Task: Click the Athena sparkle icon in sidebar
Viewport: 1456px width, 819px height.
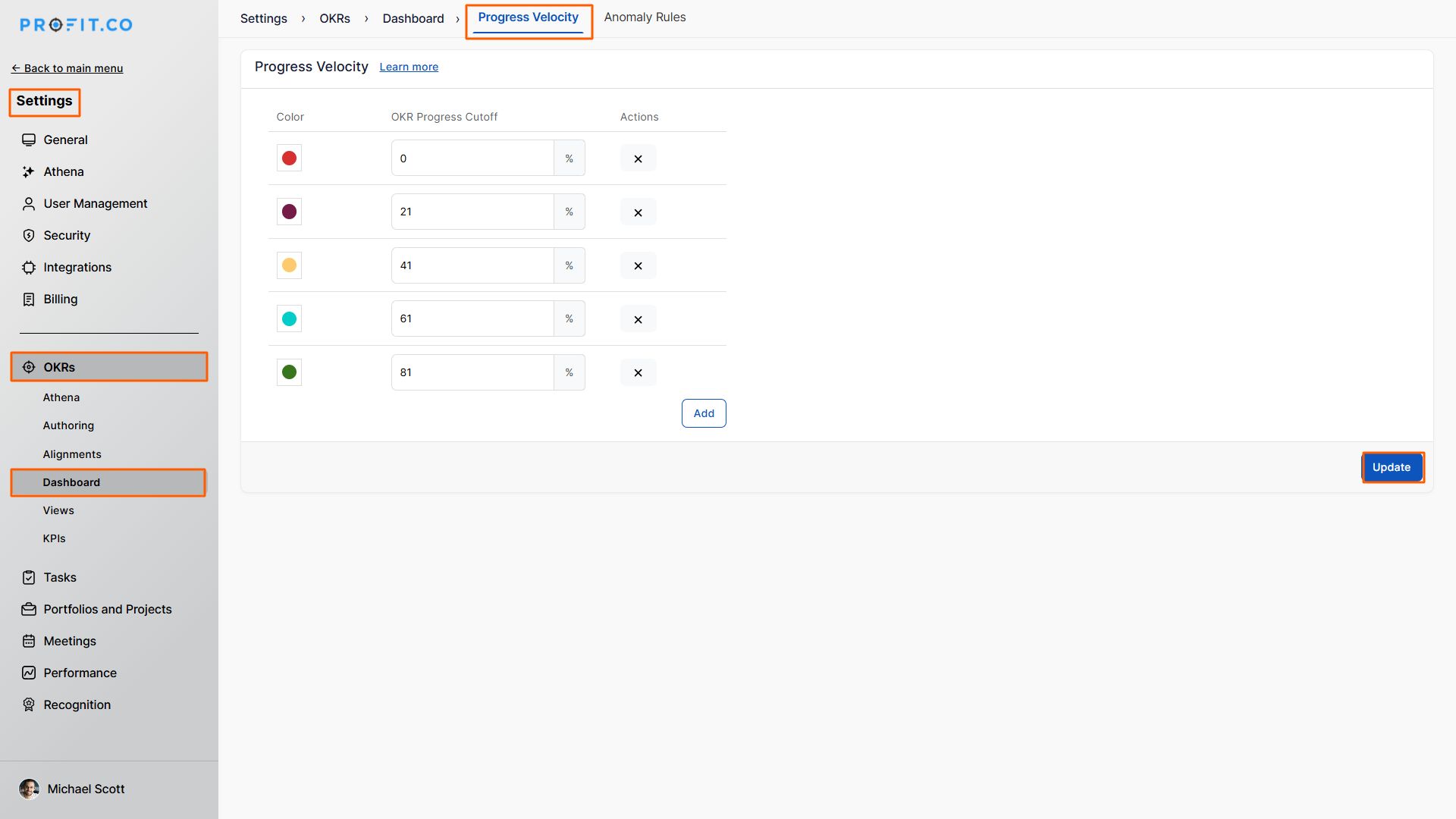Action: pos(29,172)
